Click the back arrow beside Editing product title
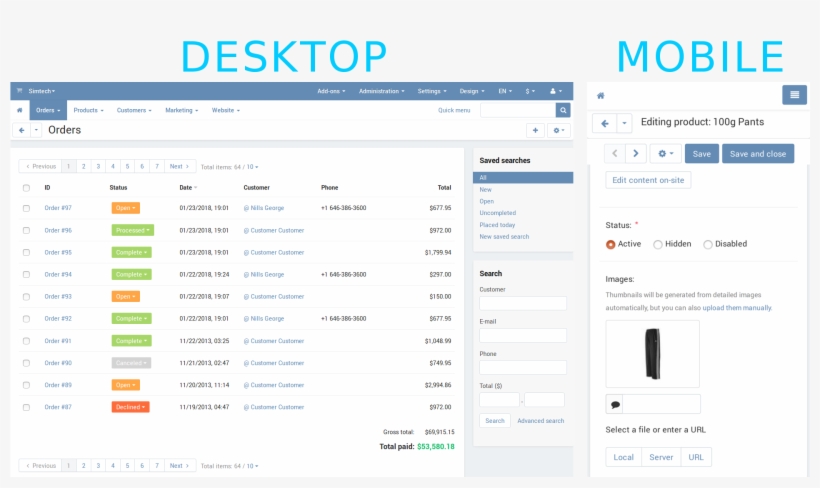The height and width of the screenshot is (488, 820). point(603,123)
